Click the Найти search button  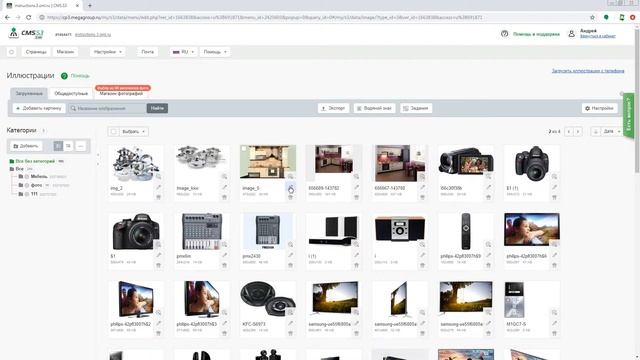click(157, 108)
